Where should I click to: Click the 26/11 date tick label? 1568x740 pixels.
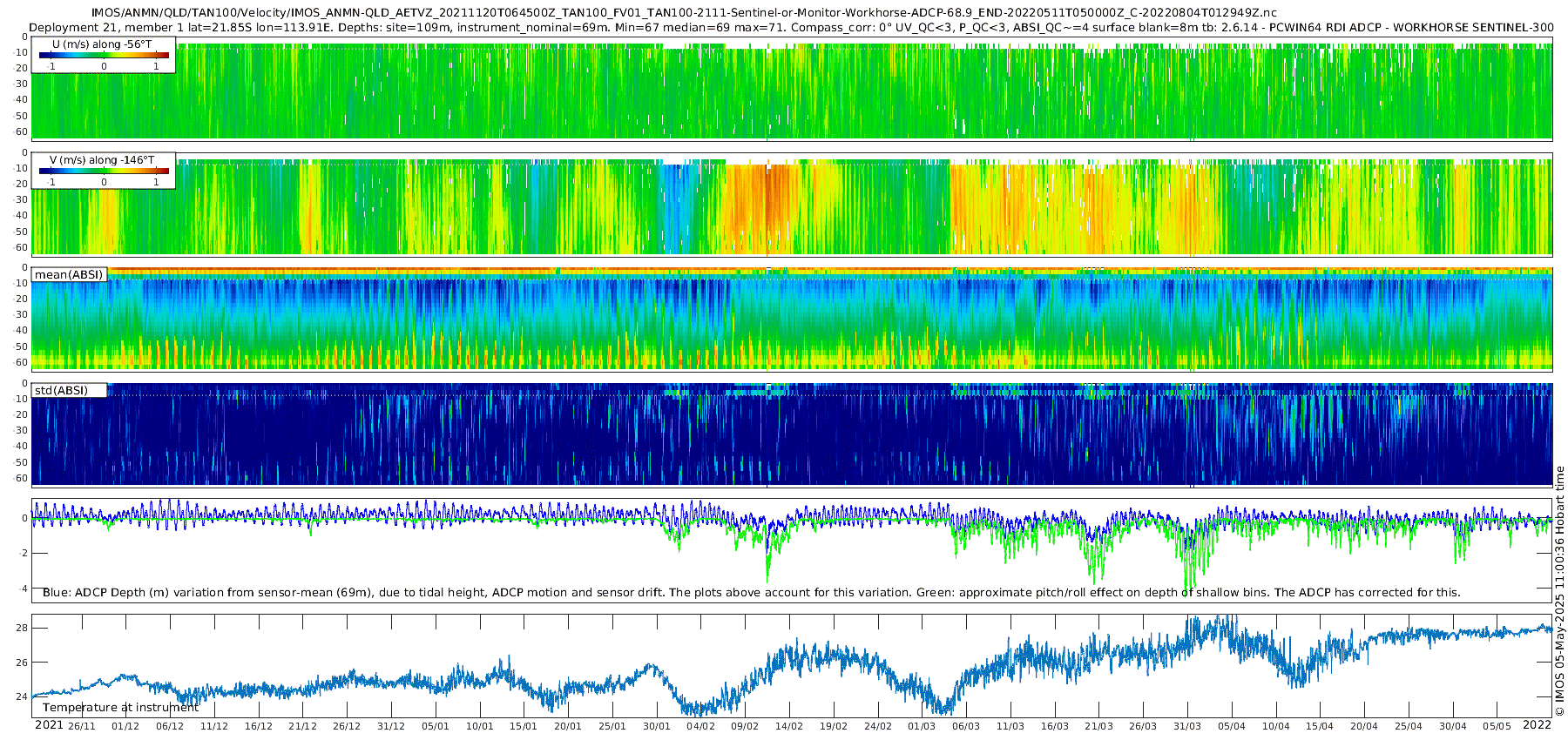tap(82, 726)
